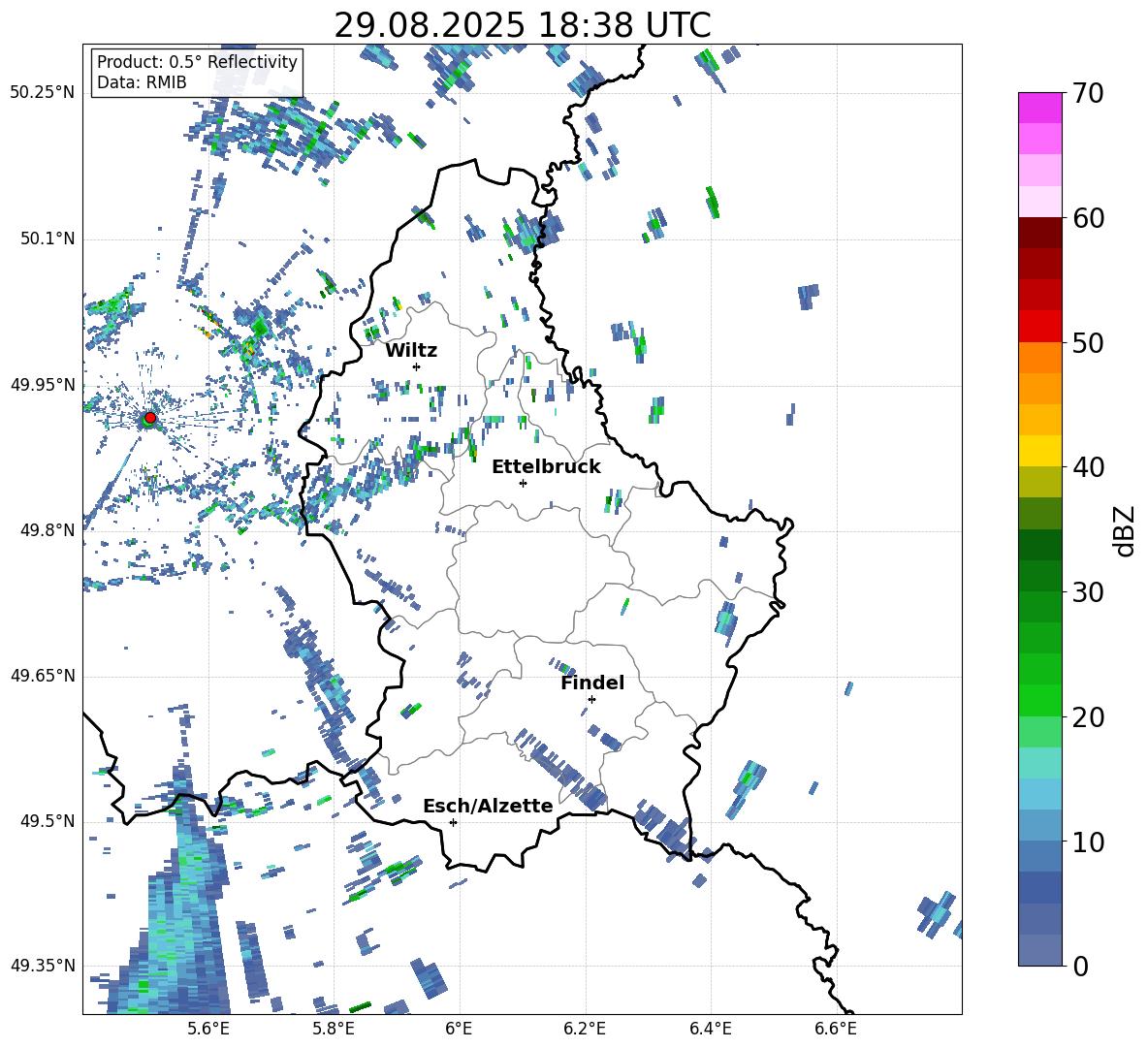
Task: Click the Esch/Alzette city label
Action: point(488,806)
